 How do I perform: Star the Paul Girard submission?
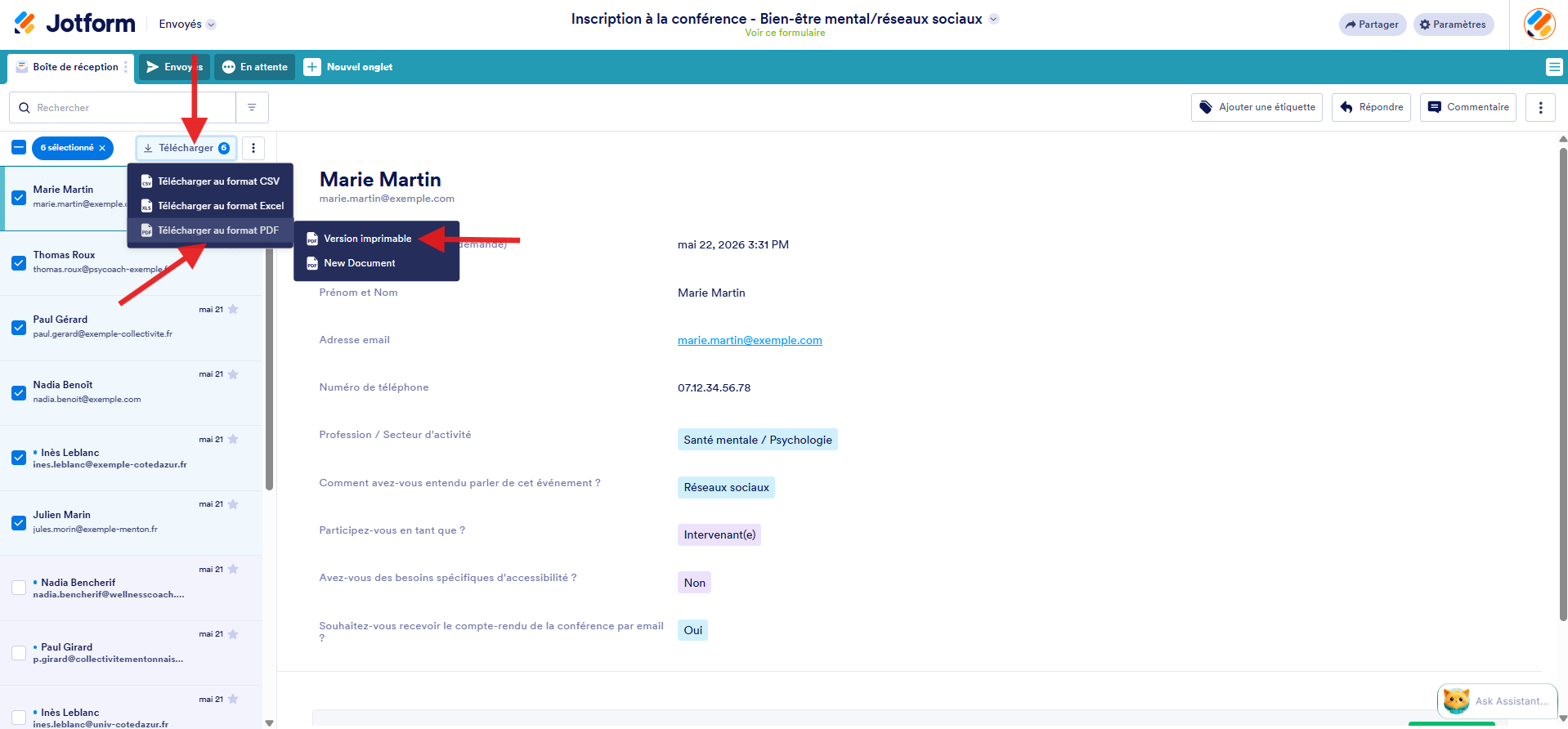[x=233, y=634]
